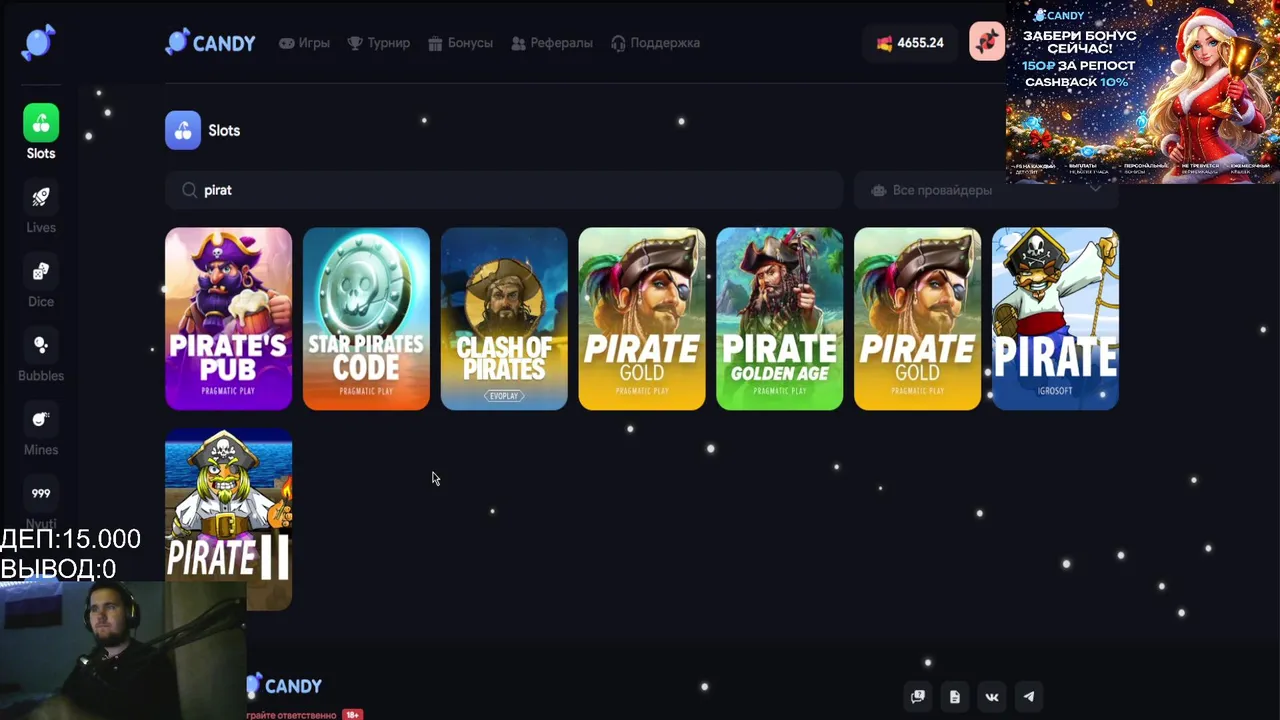Open the Star Pirates Code slot
Screen dimensions: 1280x720
pyautogui.click(x=366, y=319)
